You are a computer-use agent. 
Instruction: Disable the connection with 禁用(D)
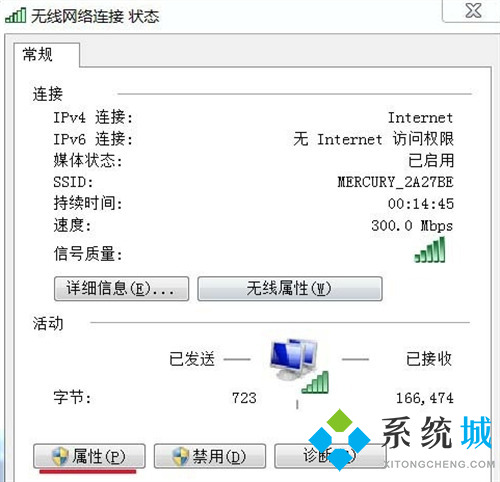pyautogui.click(x=210, y=456)
